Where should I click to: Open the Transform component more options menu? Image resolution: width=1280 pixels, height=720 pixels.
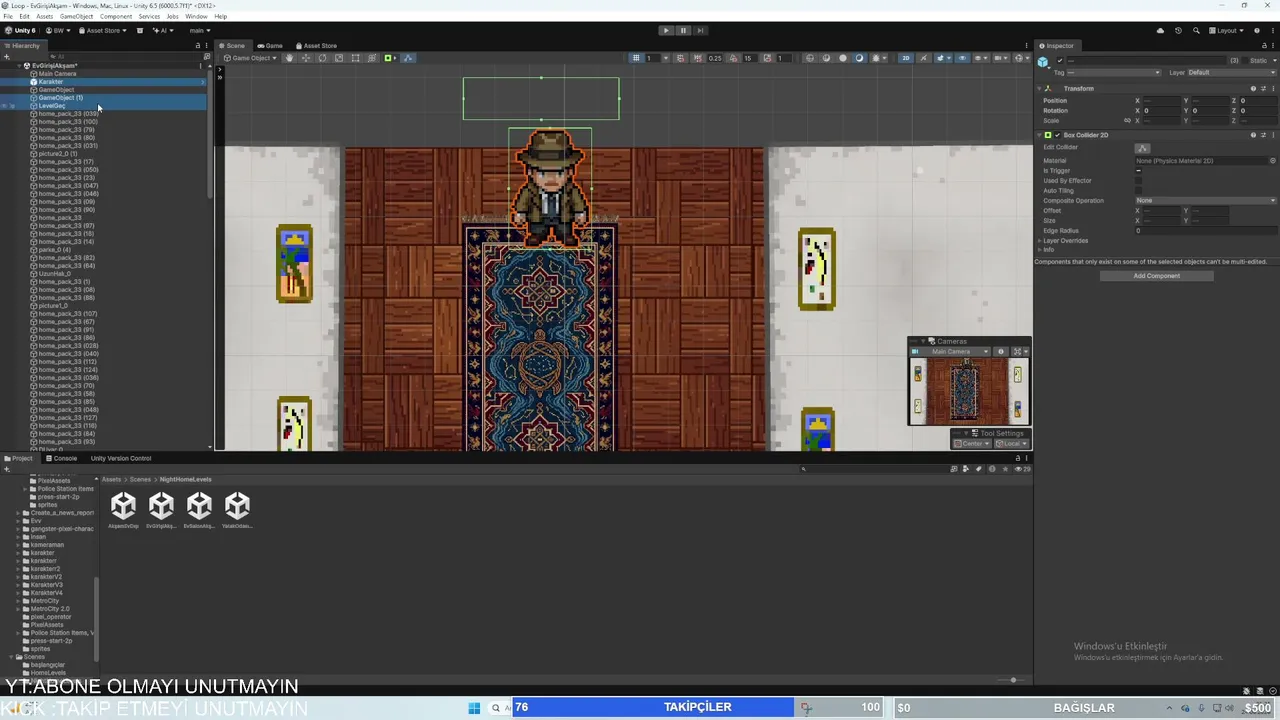(x=1272, y=89)
